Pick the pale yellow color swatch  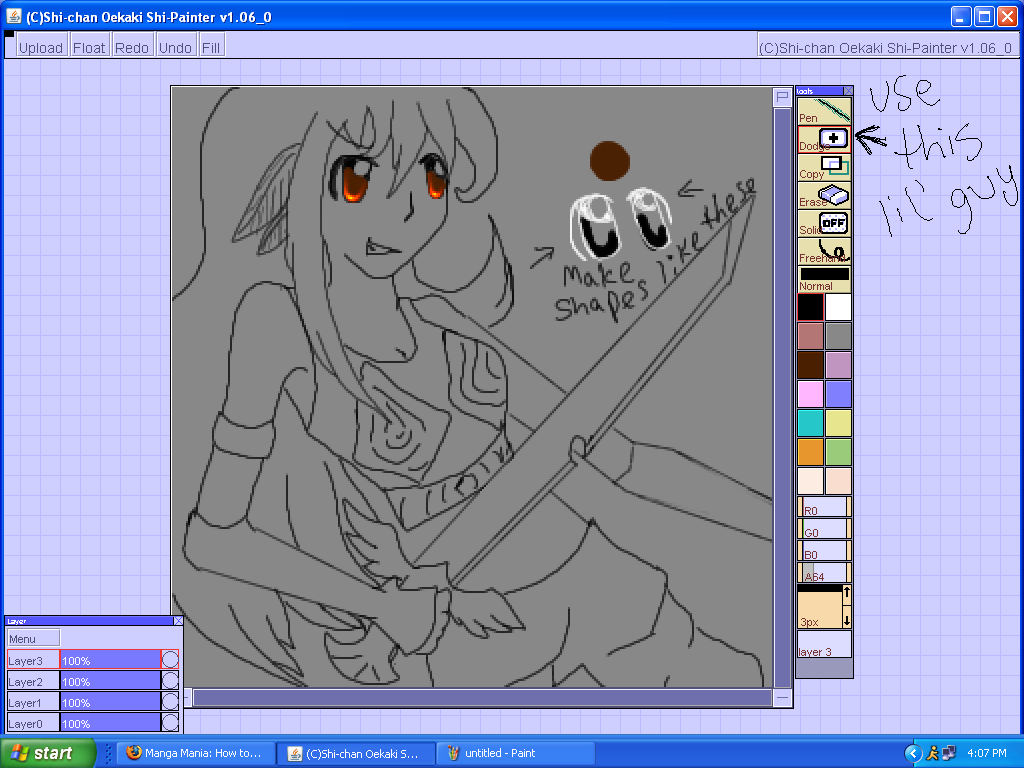point(839,423)
